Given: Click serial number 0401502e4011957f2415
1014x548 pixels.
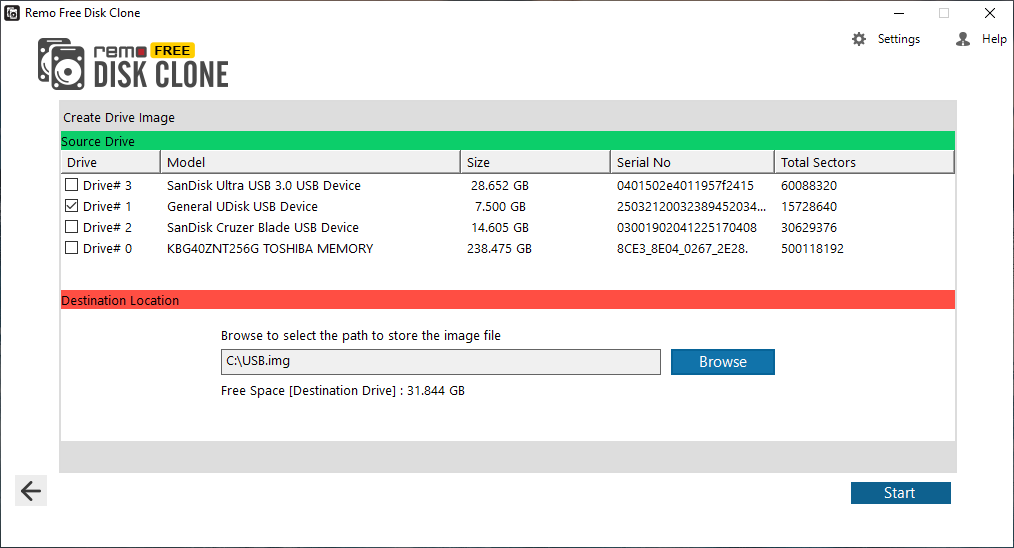Looking at the screenshot, I should [685, 186].
